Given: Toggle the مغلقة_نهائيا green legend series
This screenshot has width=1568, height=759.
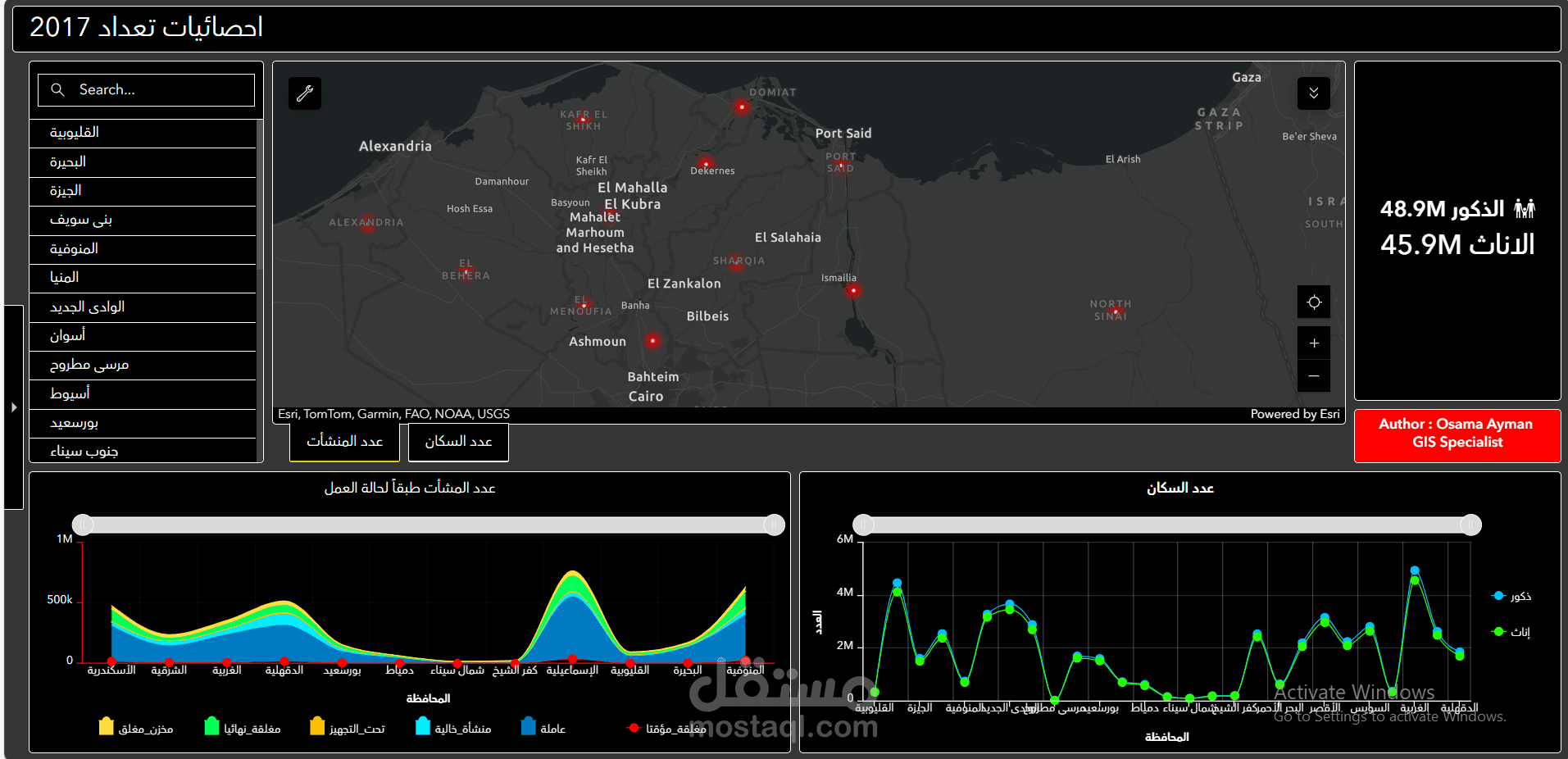Looking at the screenshot, I should pyautogui.click(x=243, y=728).
